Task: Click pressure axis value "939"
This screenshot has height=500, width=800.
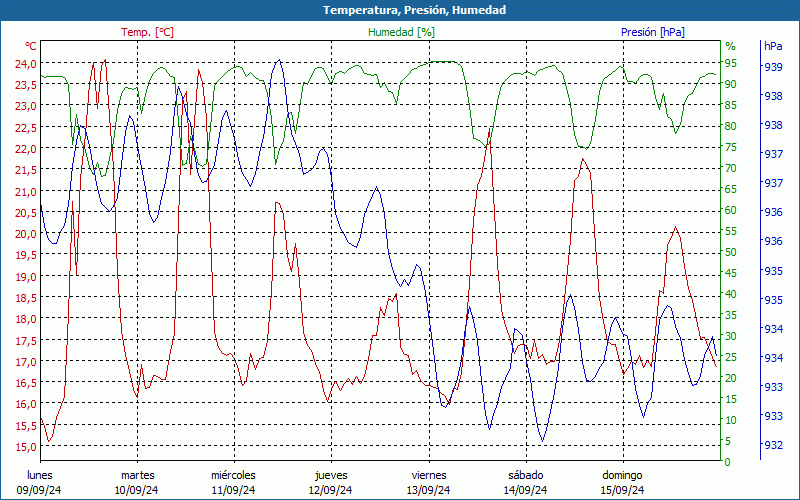Action: pos(773,67)
